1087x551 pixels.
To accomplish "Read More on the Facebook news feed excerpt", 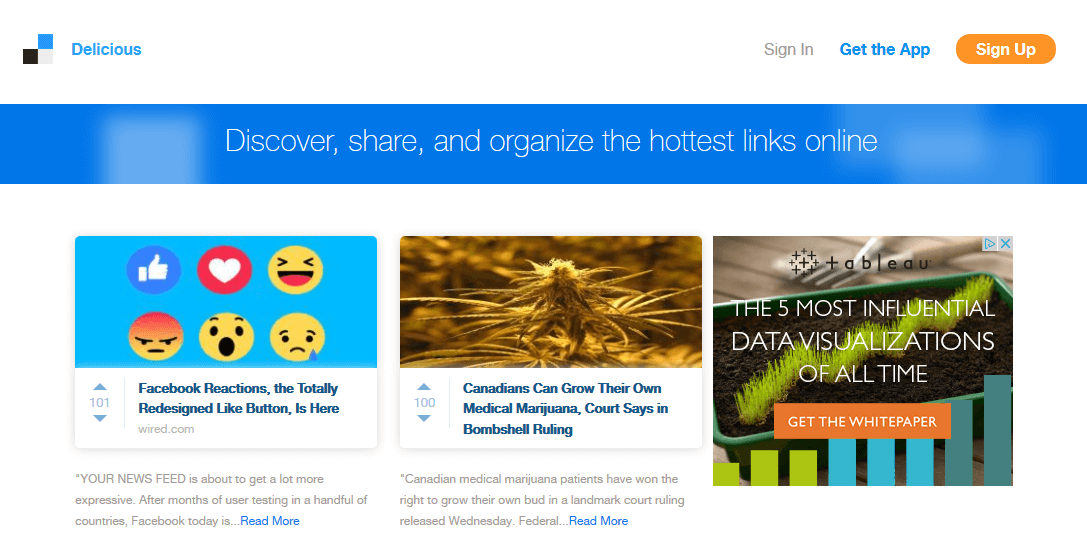I will (x=270, y=521).
